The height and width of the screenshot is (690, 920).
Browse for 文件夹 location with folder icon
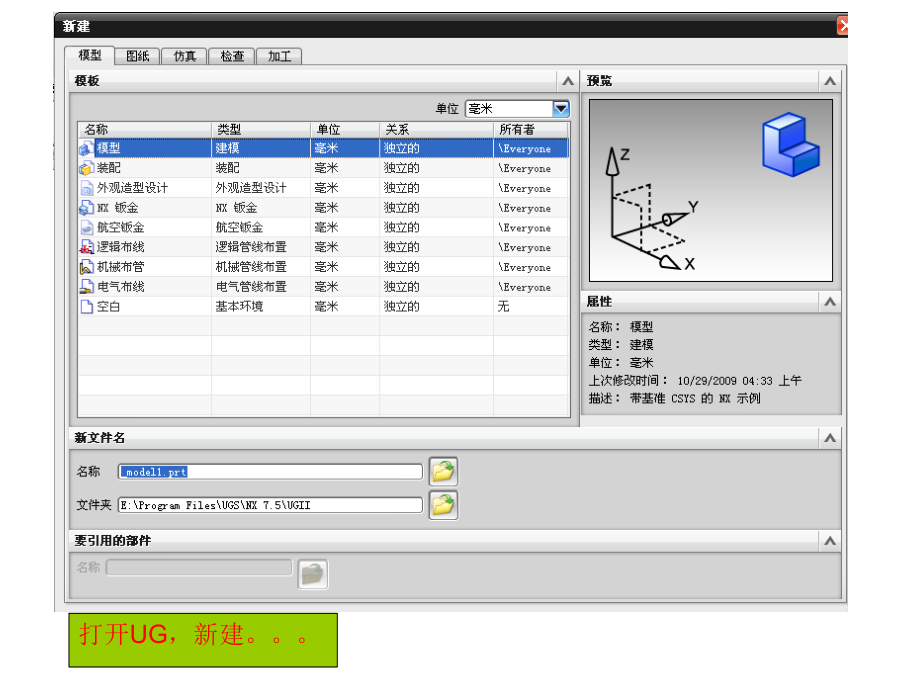point(443,505)
